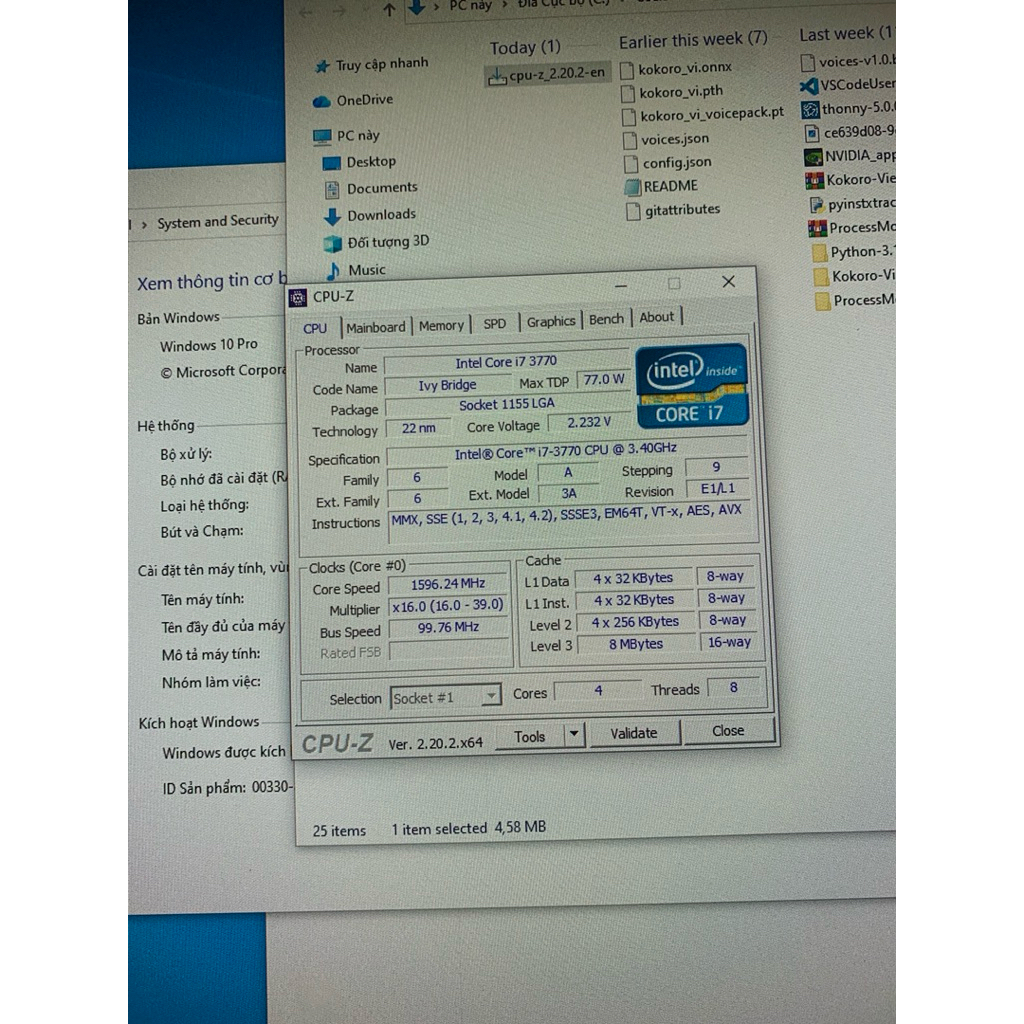Viewport: 1024px width, 1024px height.
Task: Click the ID Sản phẩm entry in System window
Action: 228,788
